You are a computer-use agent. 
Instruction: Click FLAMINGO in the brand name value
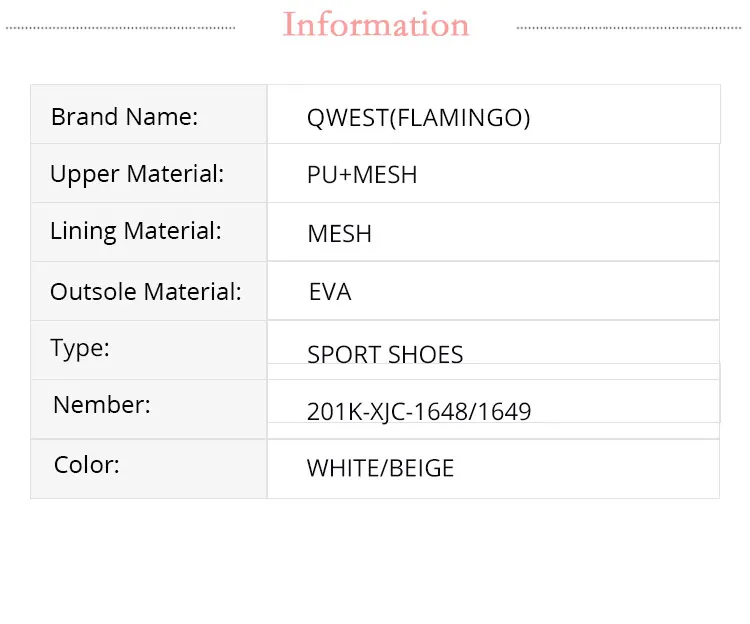[x=460, y=118]
